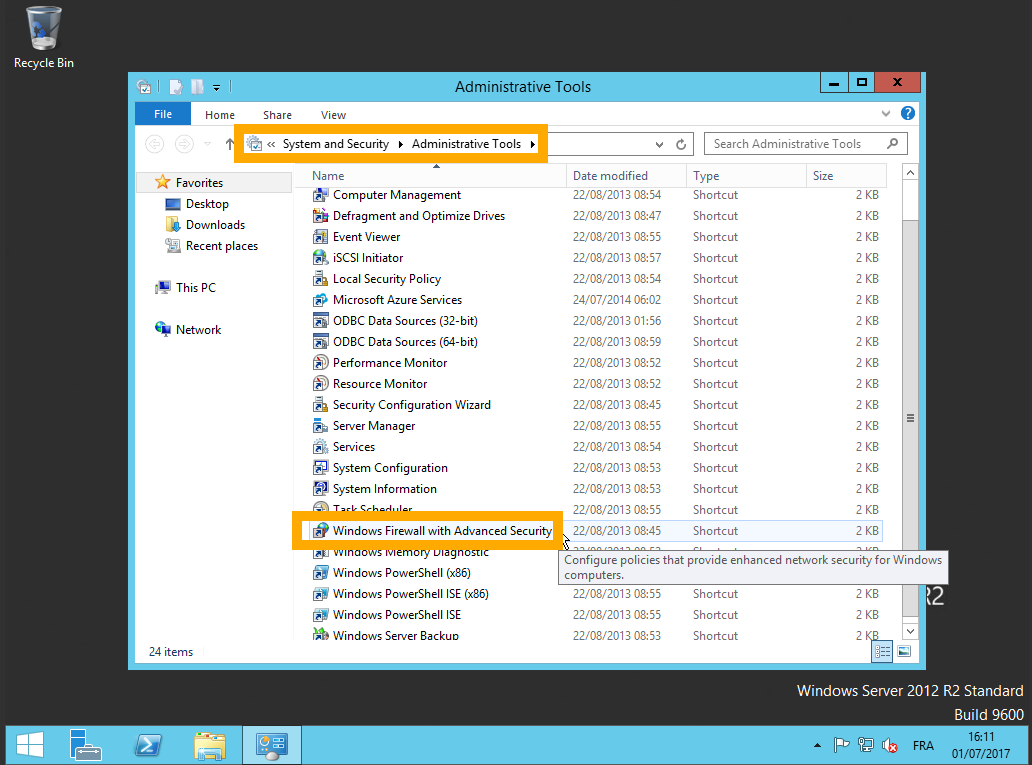The width and height of the screenshot is (1032, 765).
Task: Select the Windows PowerShell ISE icon
Action: click(x=321, y=615)
